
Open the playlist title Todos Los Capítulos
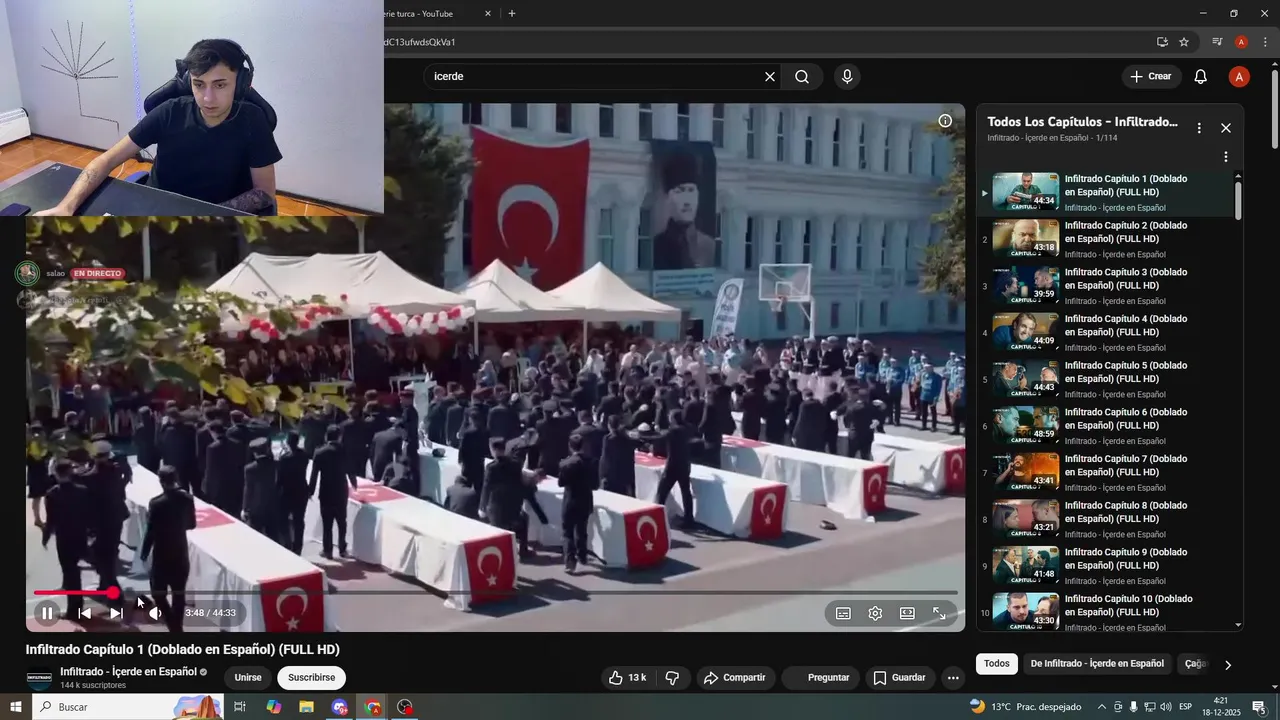pos(1082,122)
